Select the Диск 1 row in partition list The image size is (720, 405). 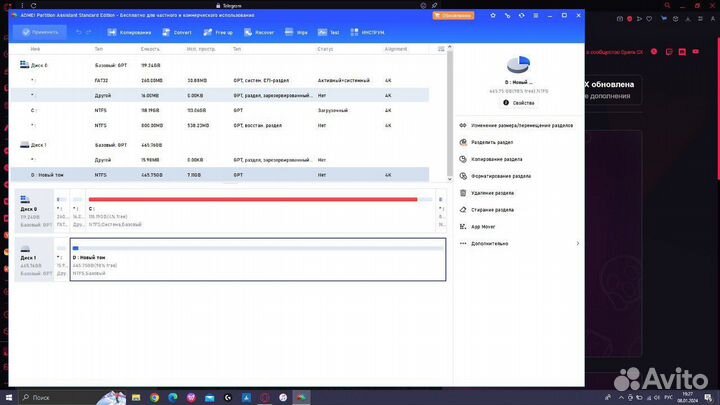pos(220,145)
